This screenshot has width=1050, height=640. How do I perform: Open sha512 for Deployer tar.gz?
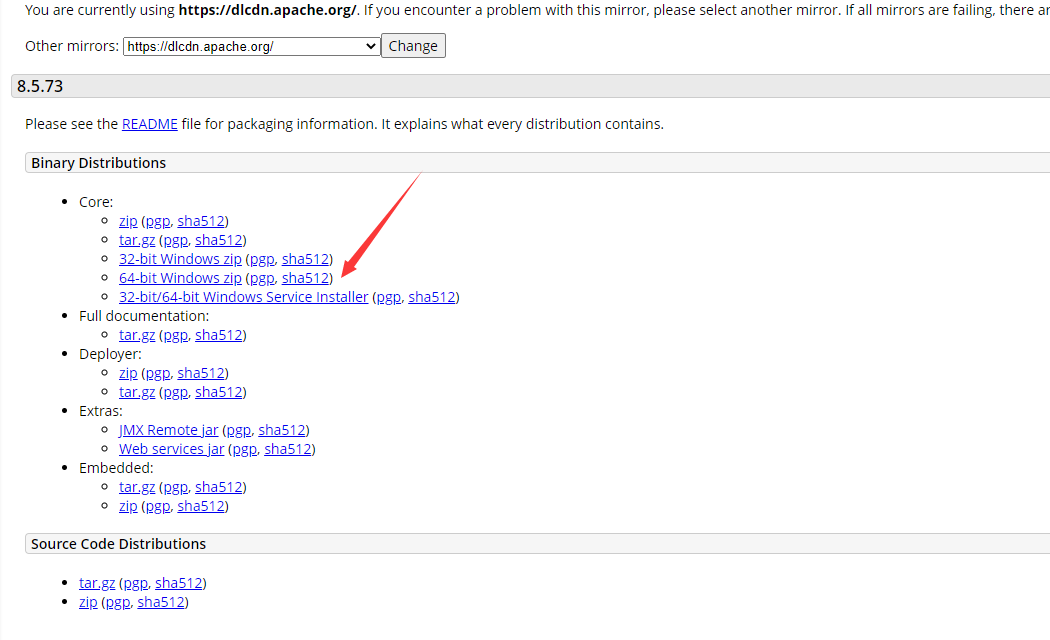[x=218, y=392]
